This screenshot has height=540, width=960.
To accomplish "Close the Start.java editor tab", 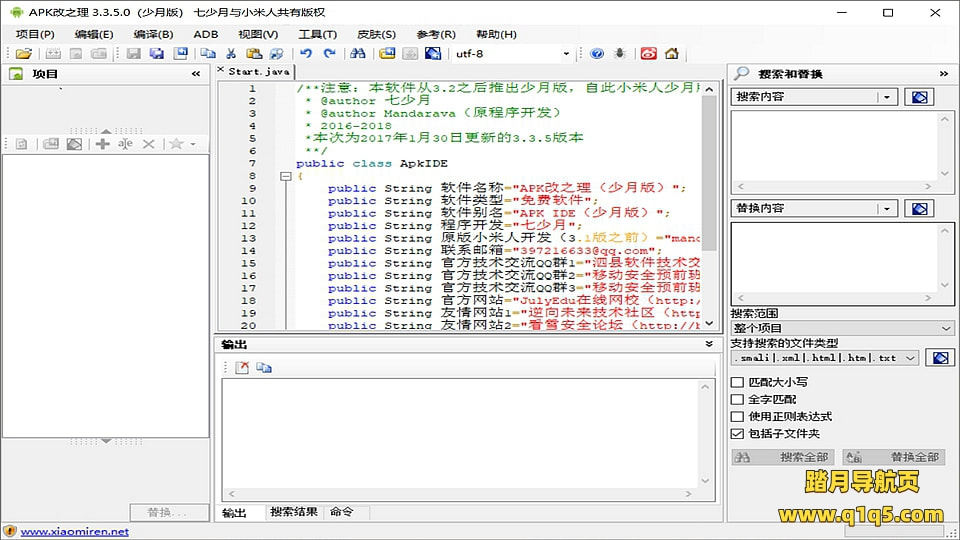I will click(221, 71).
